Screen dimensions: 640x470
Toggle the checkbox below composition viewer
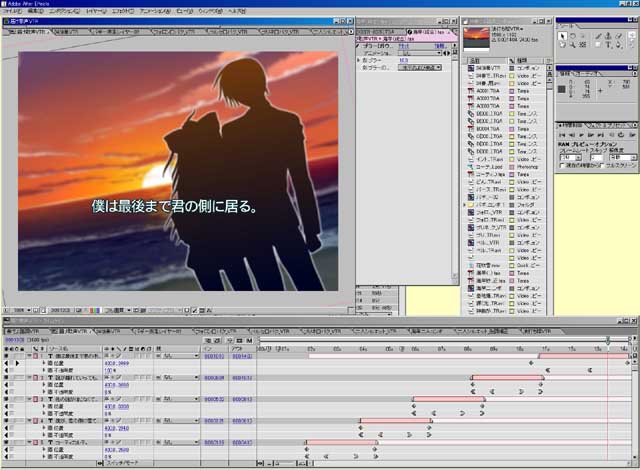[x=195, y=310]
